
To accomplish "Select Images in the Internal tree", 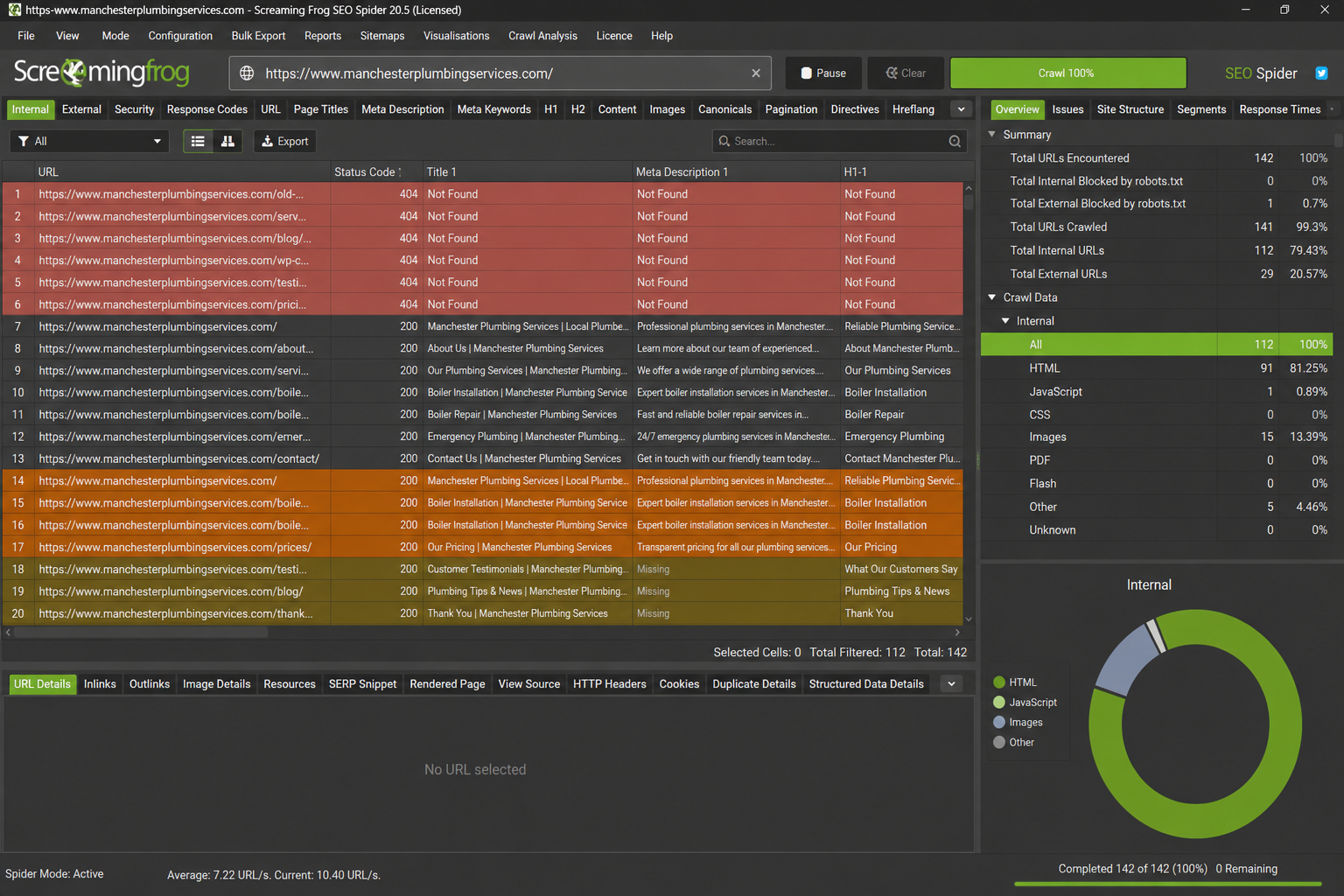I will coord(1047,437).
